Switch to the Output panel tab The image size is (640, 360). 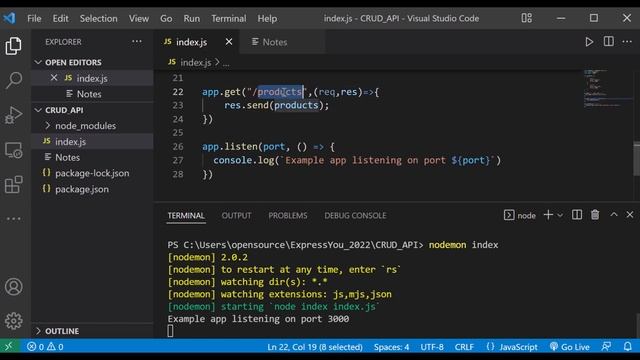236,216
